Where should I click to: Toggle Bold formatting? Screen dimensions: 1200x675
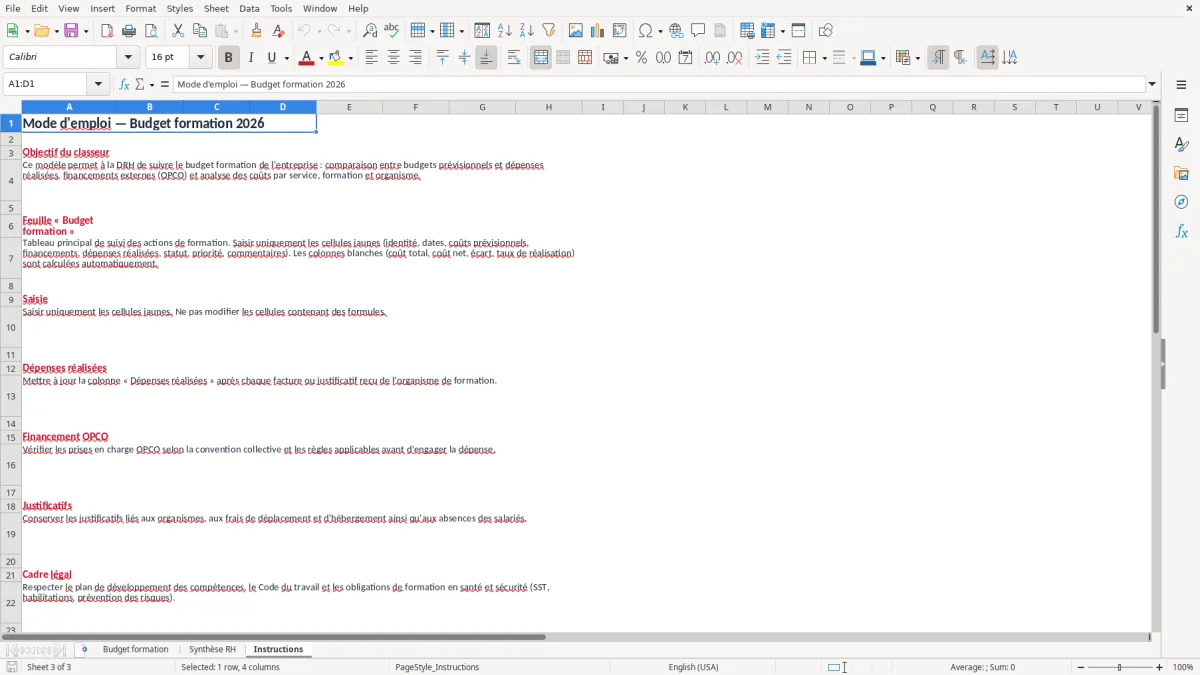[x=228, y=58]
